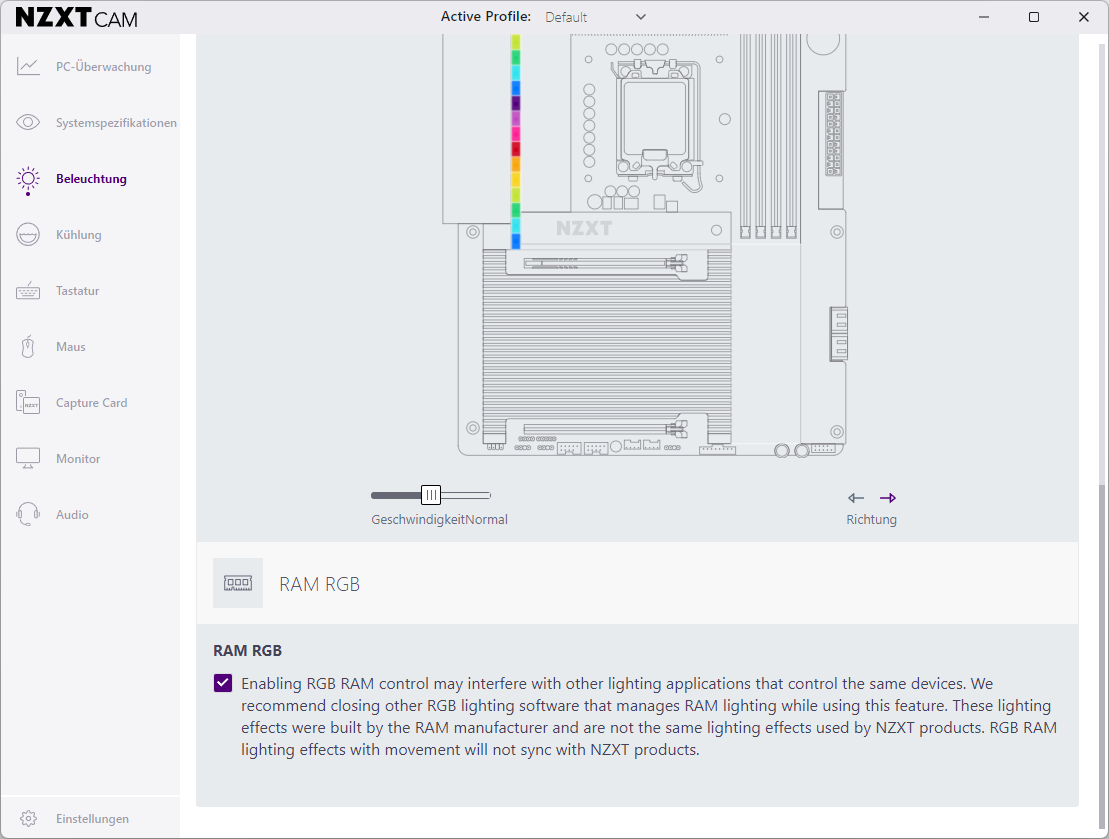Set lighting direction to right arrow
The height and width of the screenshot is (839, 1109).
[888, 498]
